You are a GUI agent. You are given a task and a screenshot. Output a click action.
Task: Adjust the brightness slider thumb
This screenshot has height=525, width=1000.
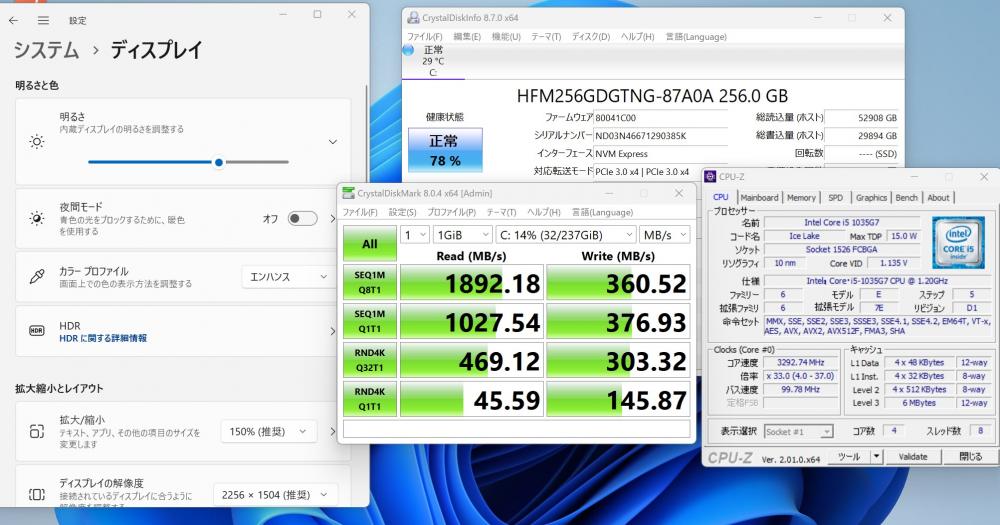click(219, 162)
